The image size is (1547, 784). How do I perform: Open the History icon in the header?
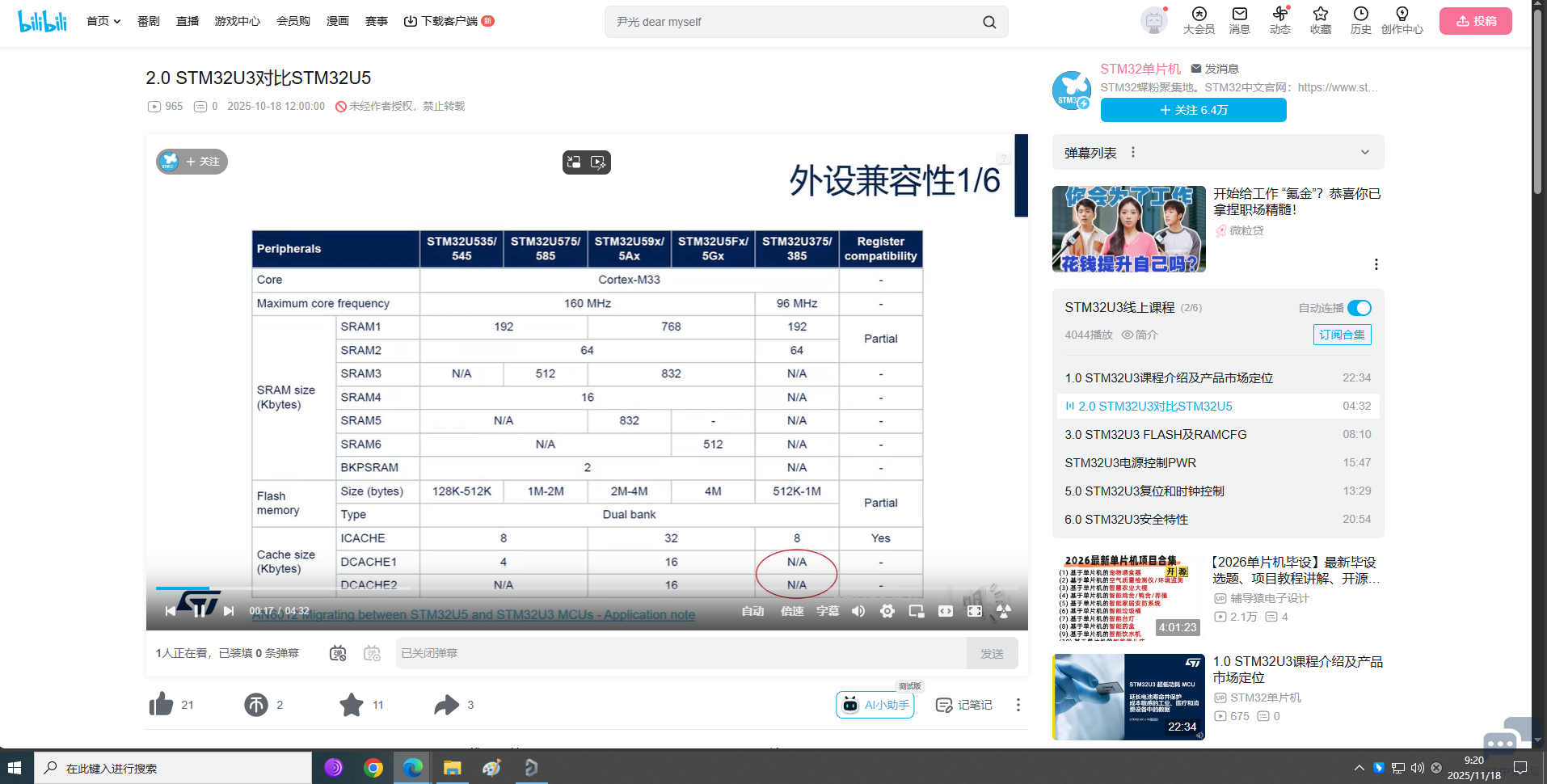[1360, 20]
